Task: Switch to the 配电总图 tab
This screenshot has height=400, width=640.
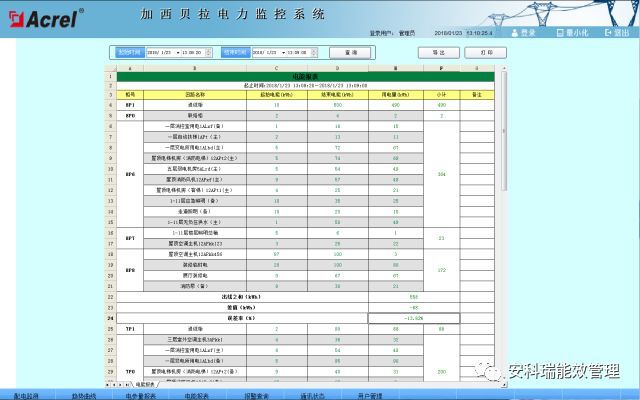Action: [x=25, y=394]
